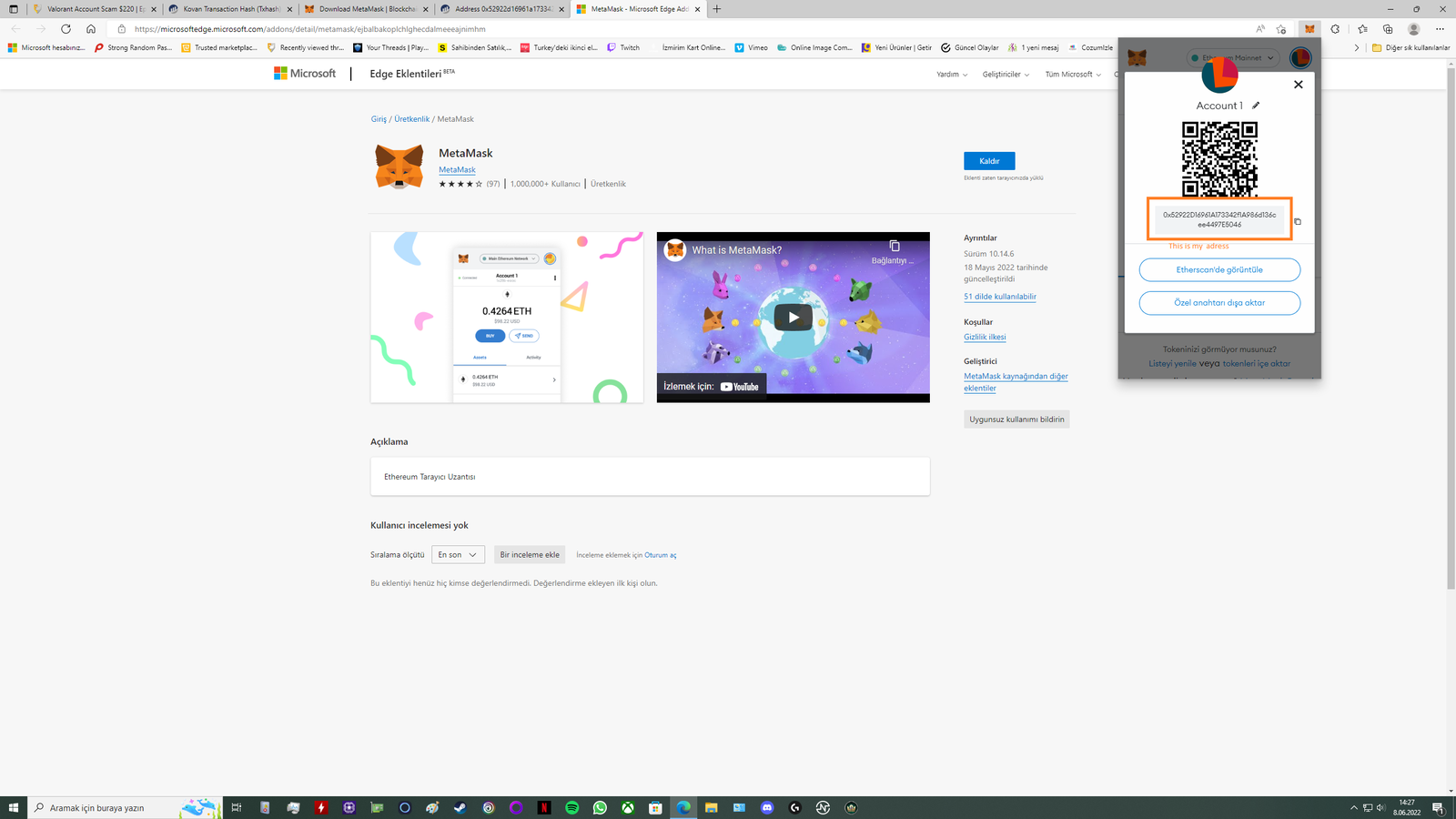Click Uygunsuz kullanımı bildirin button
Screen dimensions: 1456x819
pyautogui.click(x=1016, y=420)
